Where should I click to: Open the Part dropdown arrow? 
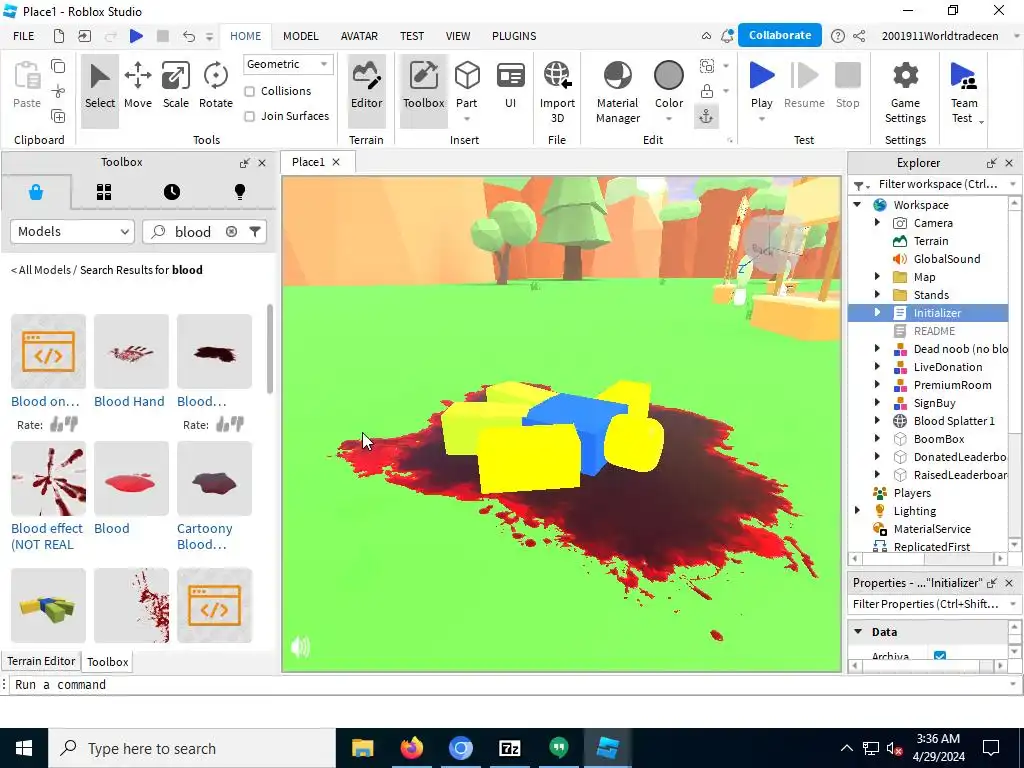click(x=467, y=119)
